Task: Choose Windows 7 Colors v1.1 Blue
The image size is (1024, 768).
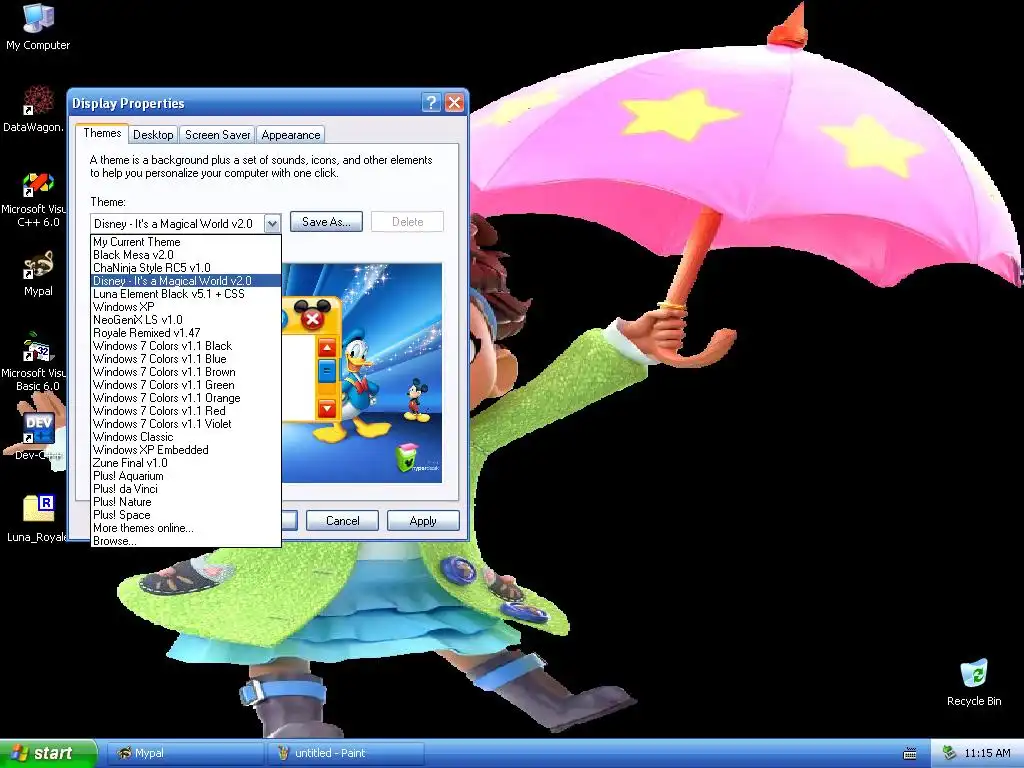Action: click(x=185, y=359)
